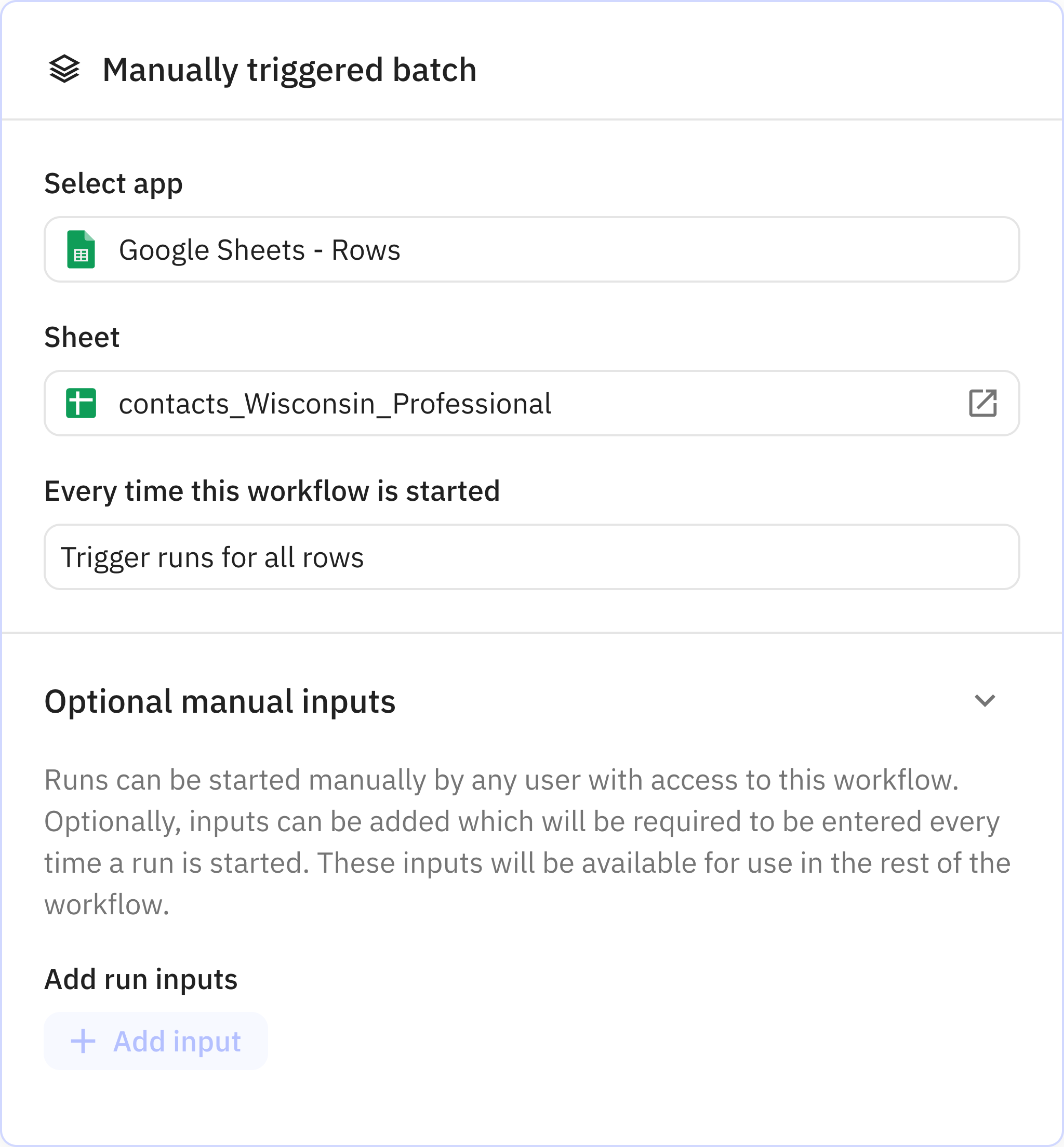Click the Sheet field label
Image resolution: width=1064 pixels, height=1147 pixels.
[x=82, y=338]
